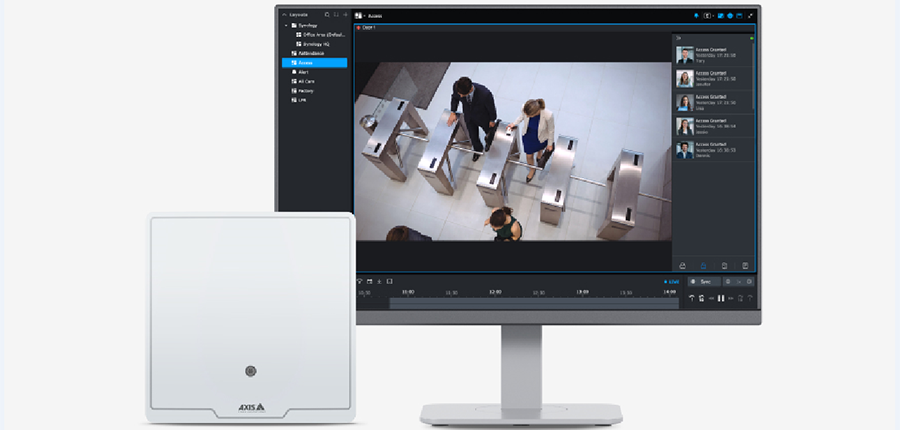
Task: Open the Alert layout
Action: 303,72
